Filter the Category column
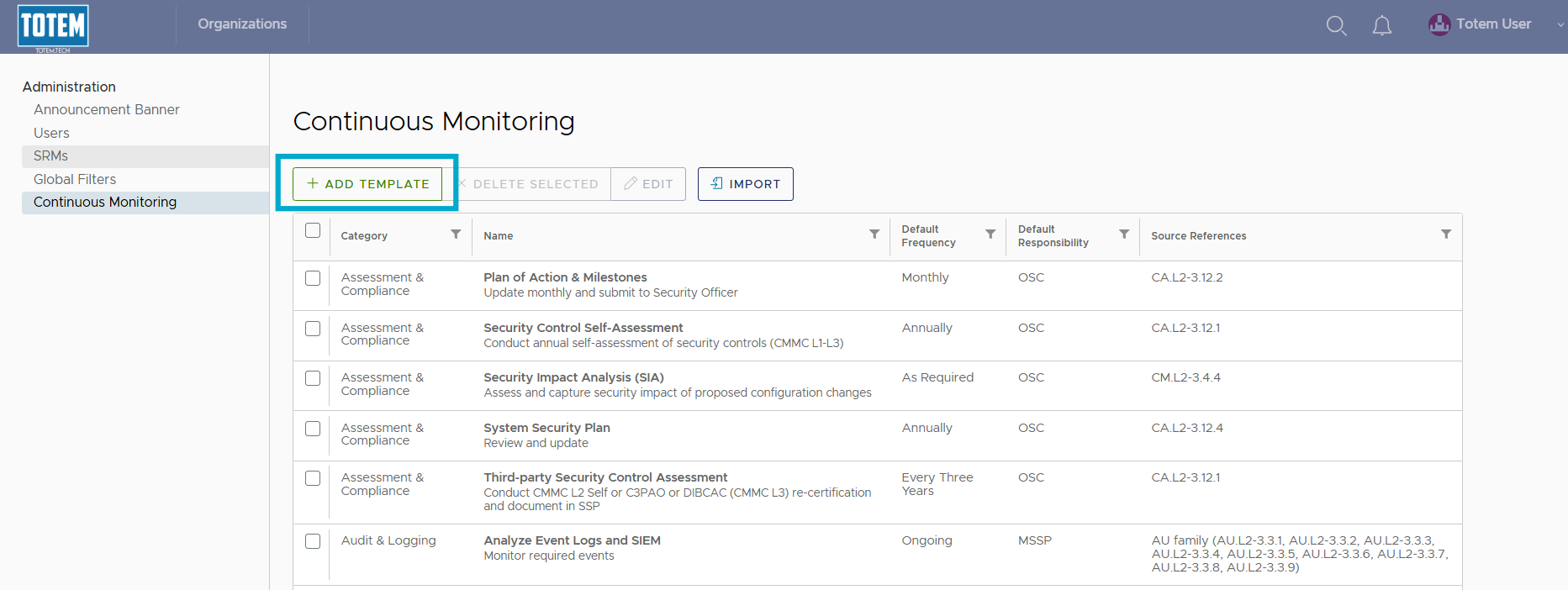Screen dimensions: 1568x590 tap(456, 234)
